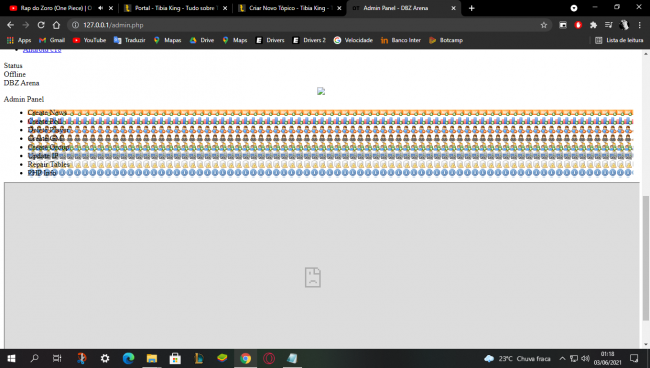Open File Explorer from the taskbar
The width and height of the screenshot is (650, 368).
(x=152, y=358)
